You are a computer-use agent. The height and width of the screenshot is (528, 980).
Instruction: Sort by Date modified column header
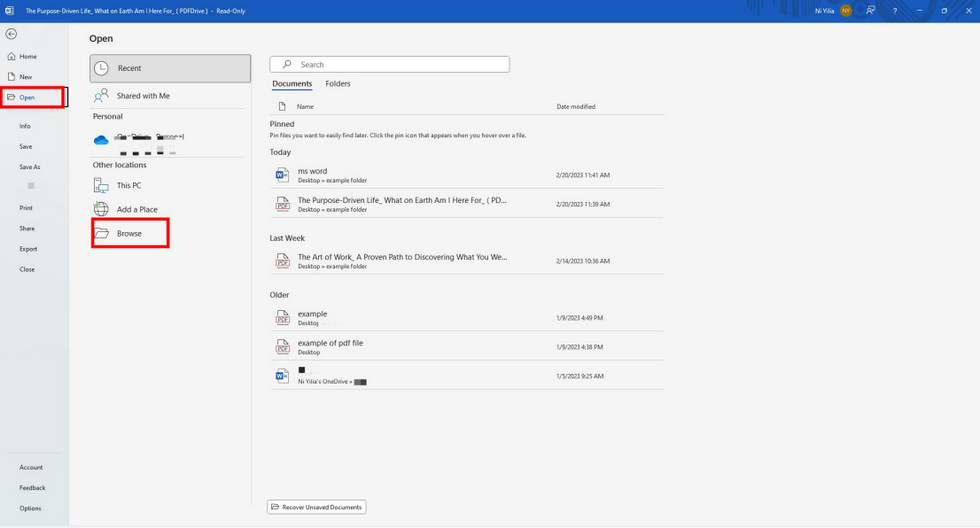pos(576,107)
